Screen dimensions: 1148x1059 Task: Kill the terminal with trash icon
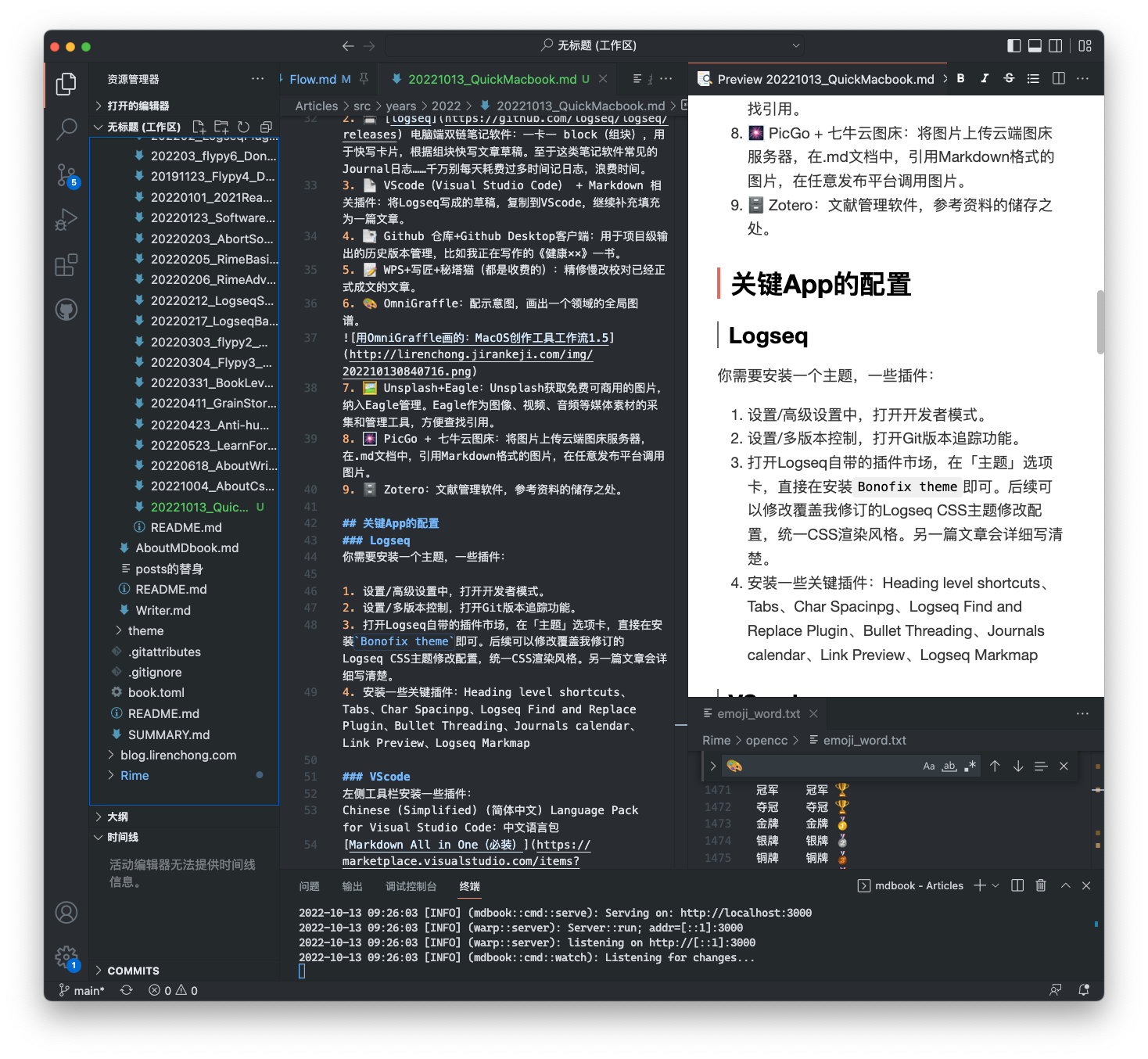point(1041,885)
